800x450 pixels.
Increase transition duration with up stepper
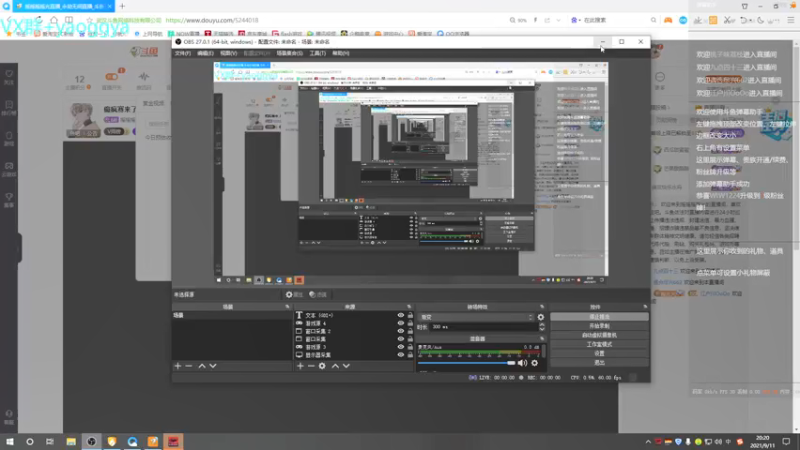[x=542, y=325]
